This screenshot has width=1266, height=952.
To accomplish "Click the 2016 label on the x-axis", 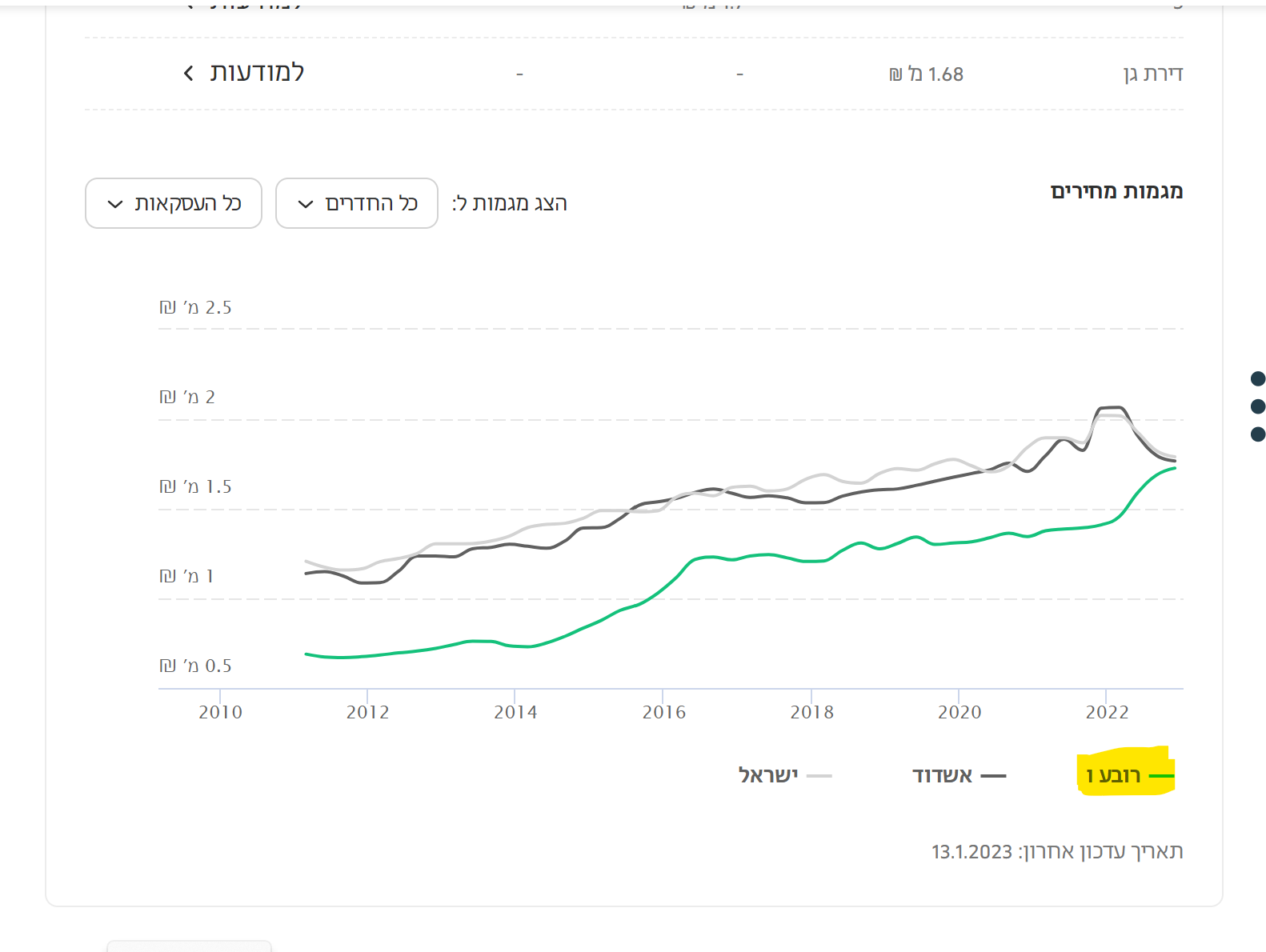I will pyautogui.click(x=663, y=712).
